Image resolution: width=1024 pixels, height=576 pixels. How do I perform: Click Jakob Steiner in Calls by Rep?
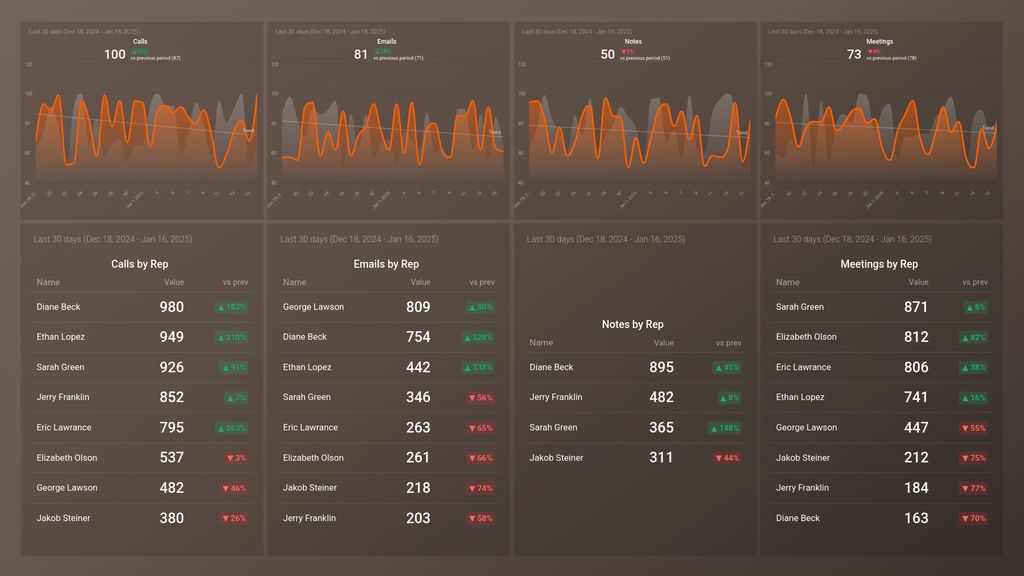(x=63, y=518)
